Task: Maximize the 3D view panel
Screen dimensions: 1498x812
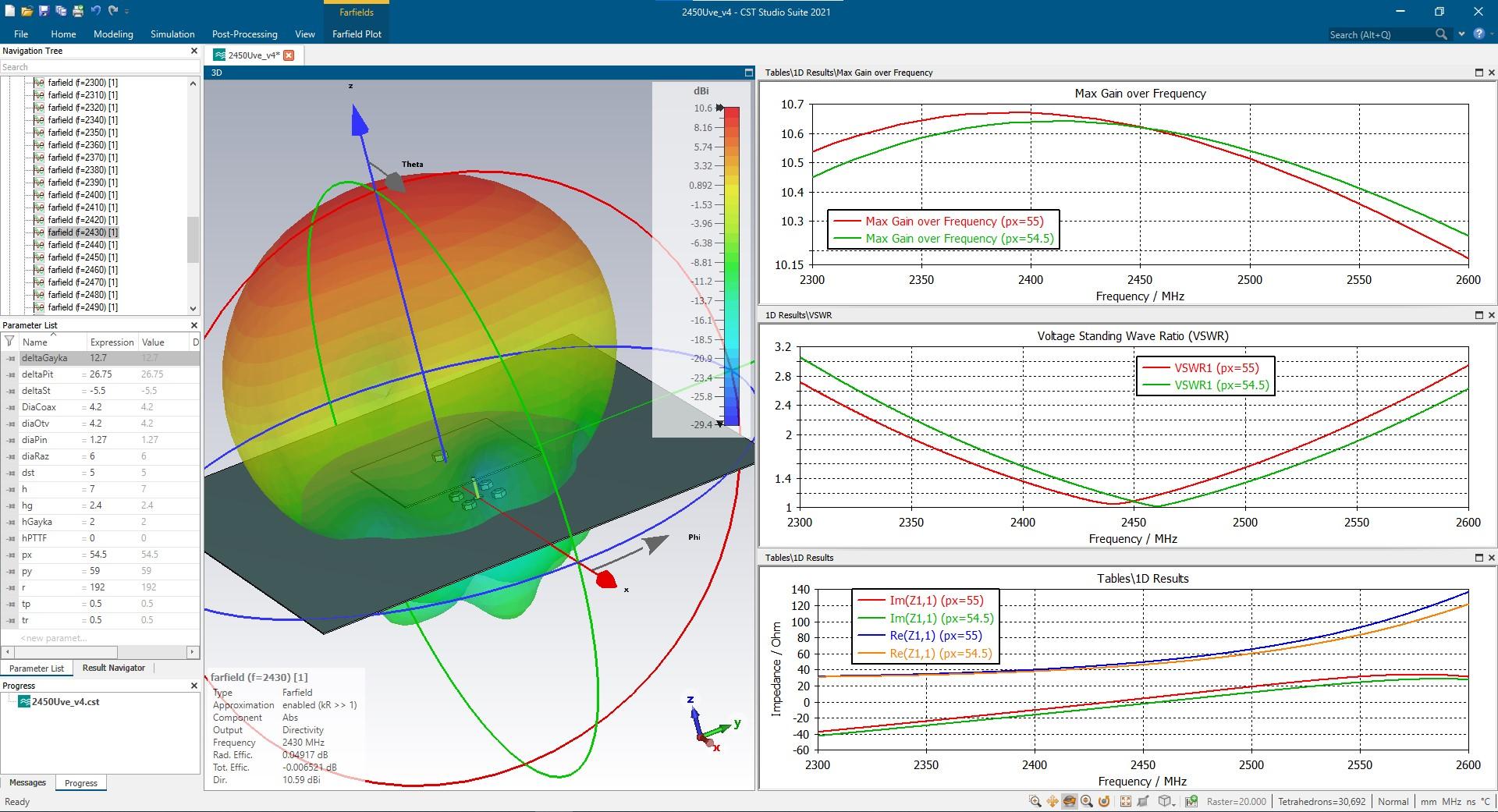Action: (x=748, y=73)
